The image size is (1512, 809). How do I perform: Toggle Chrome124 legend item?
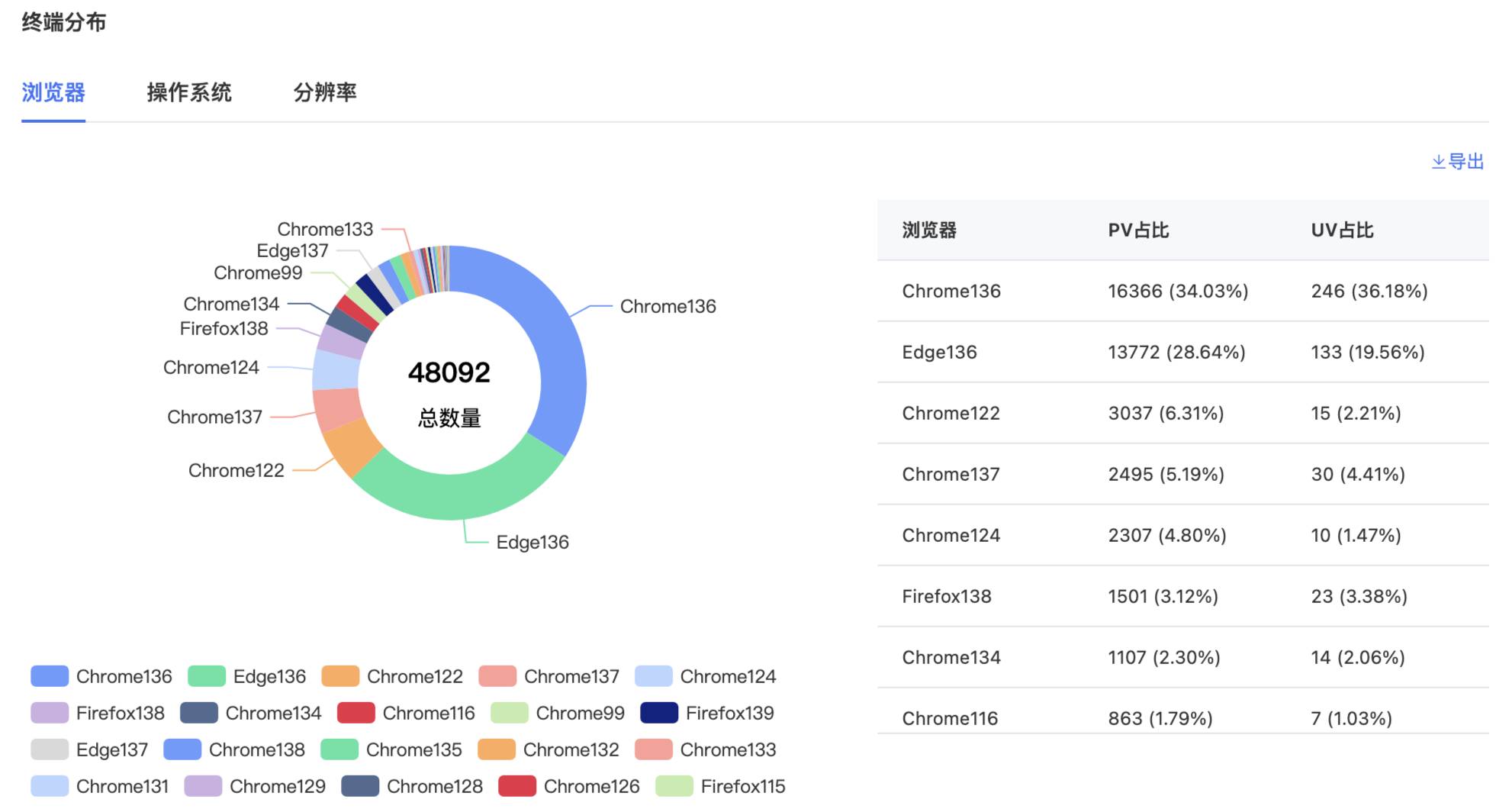705,676
